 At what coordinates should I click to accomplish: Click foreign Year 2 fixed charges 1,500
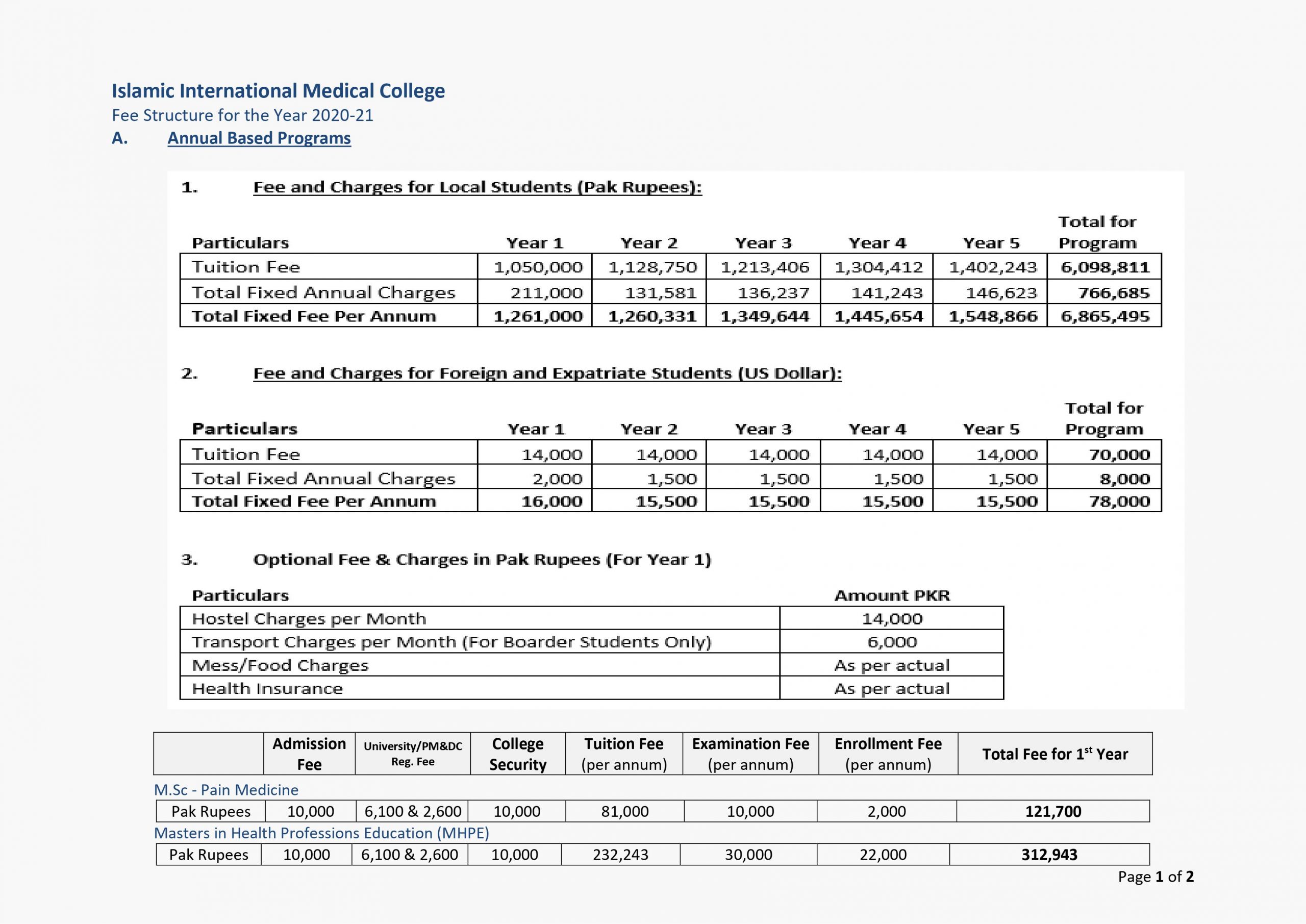672,479
